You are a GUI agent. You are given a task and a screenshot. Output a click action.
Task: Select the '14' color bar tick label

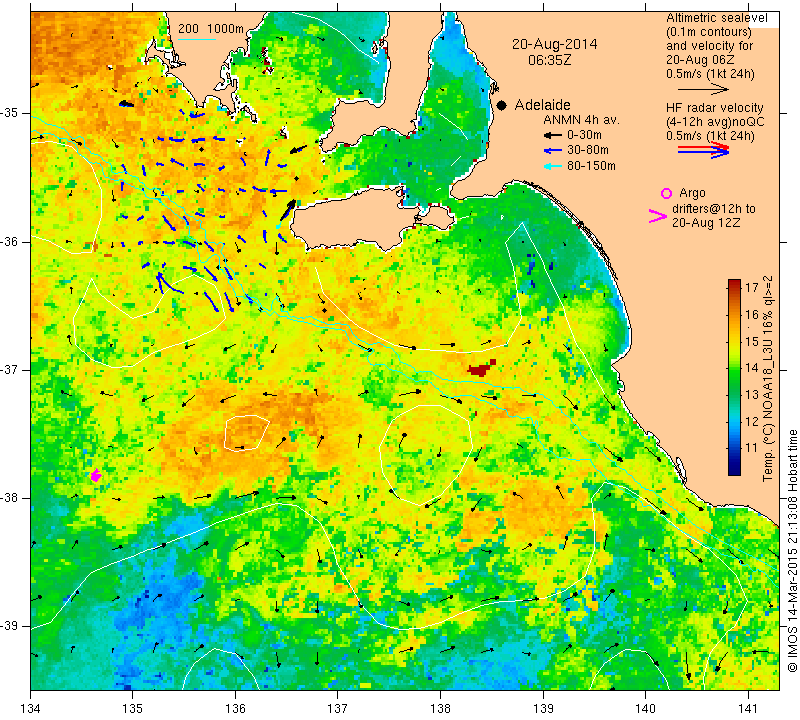click(752, 367)
